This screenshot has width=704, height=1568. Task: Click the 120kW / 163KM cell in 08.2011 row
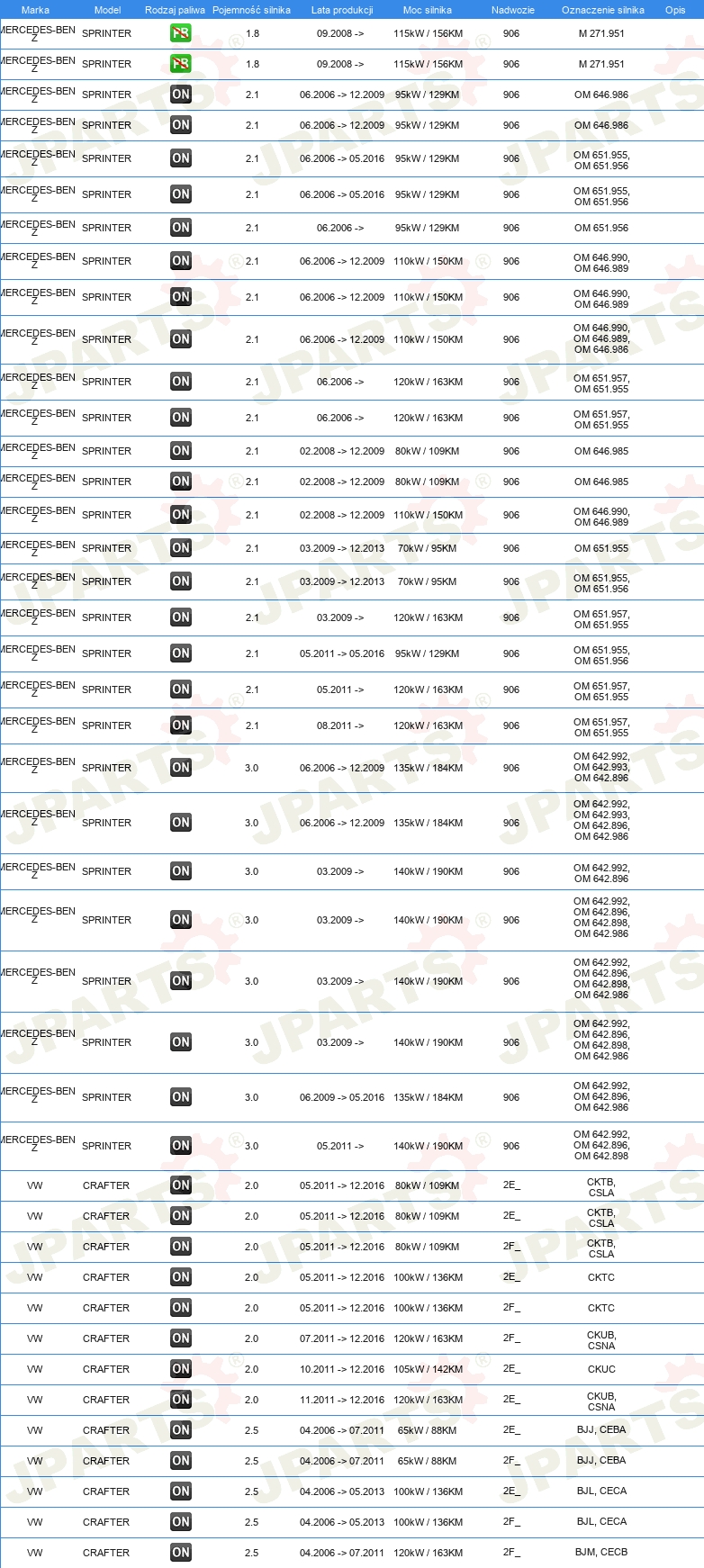click(428, 725)
